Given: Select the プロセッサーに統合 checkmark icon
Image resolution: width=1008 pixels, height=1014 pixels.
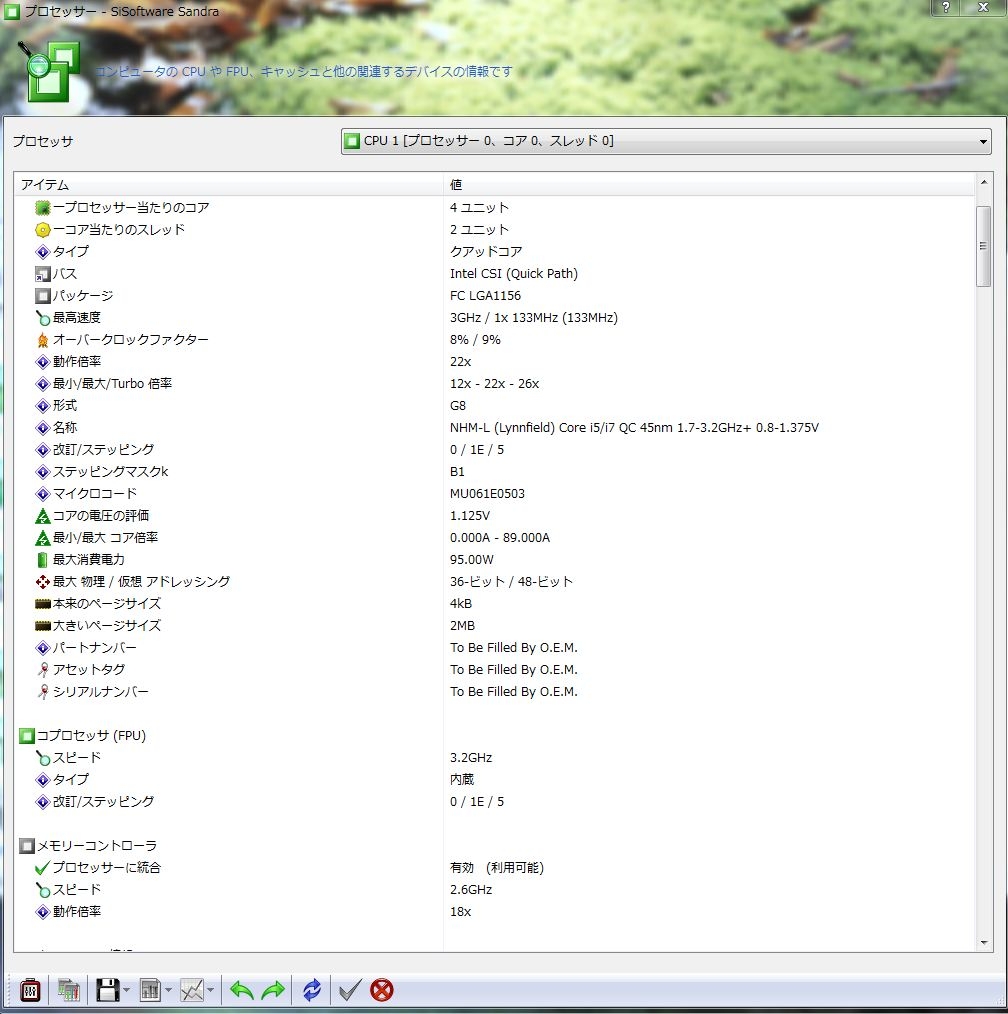Looking at the screenshot, I should (43, 867).
